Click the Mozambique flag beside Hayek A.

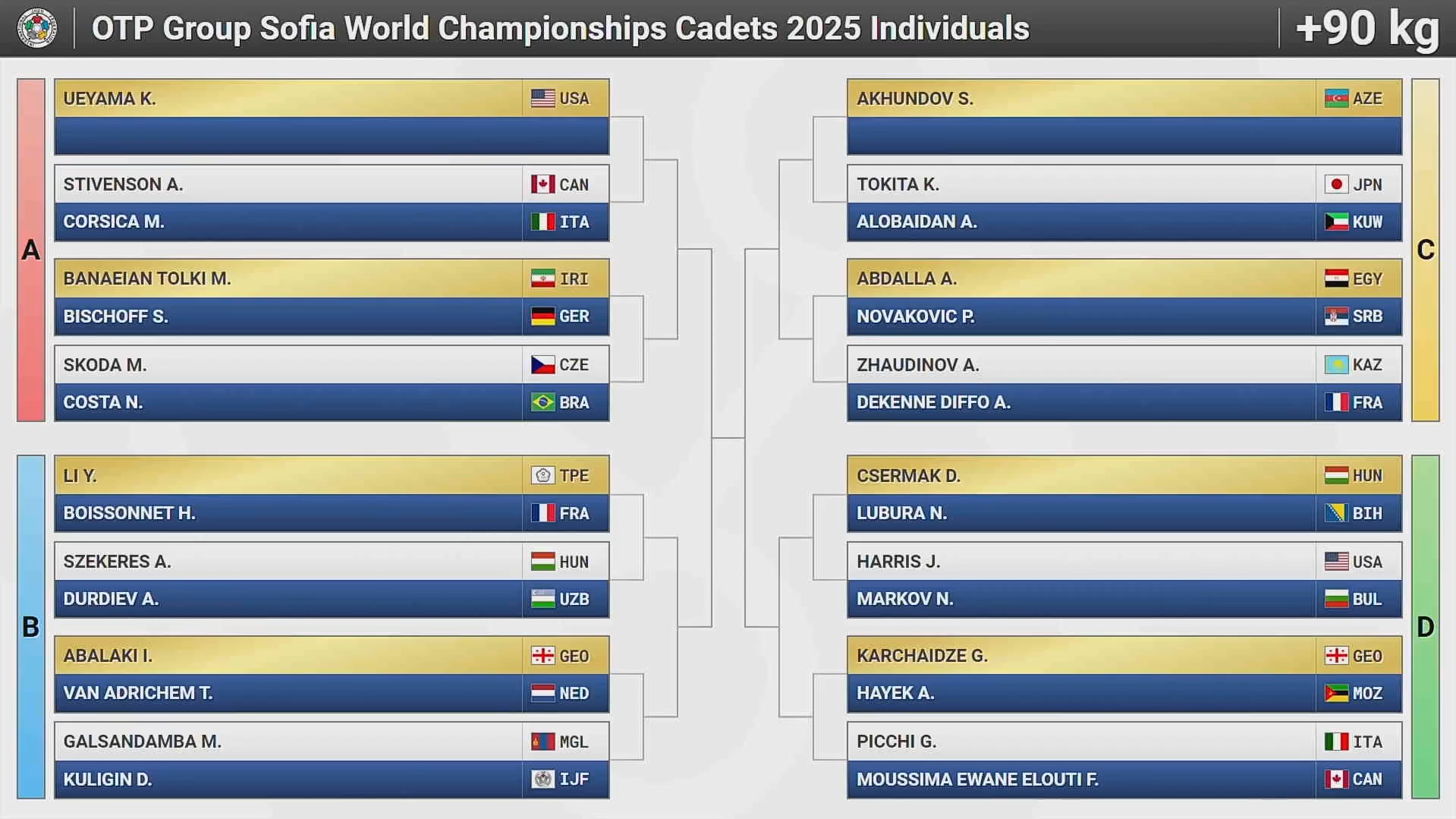pos(1336,693)
